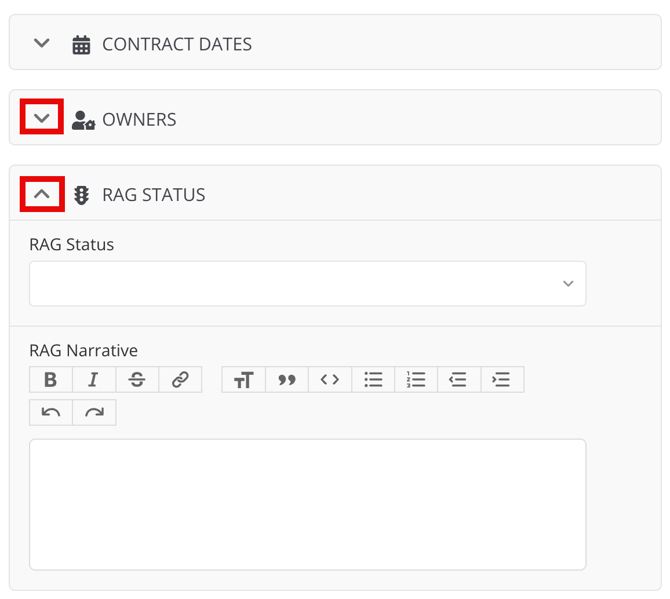Collapse the RAG Status section

[x=41, y=194]
